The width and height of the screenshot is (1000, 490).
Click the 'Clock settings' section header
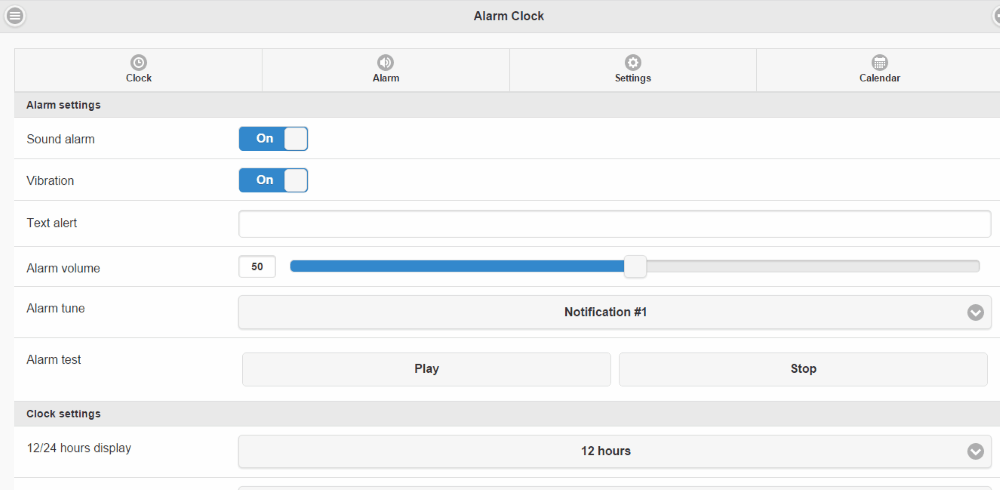pos(507,414)
